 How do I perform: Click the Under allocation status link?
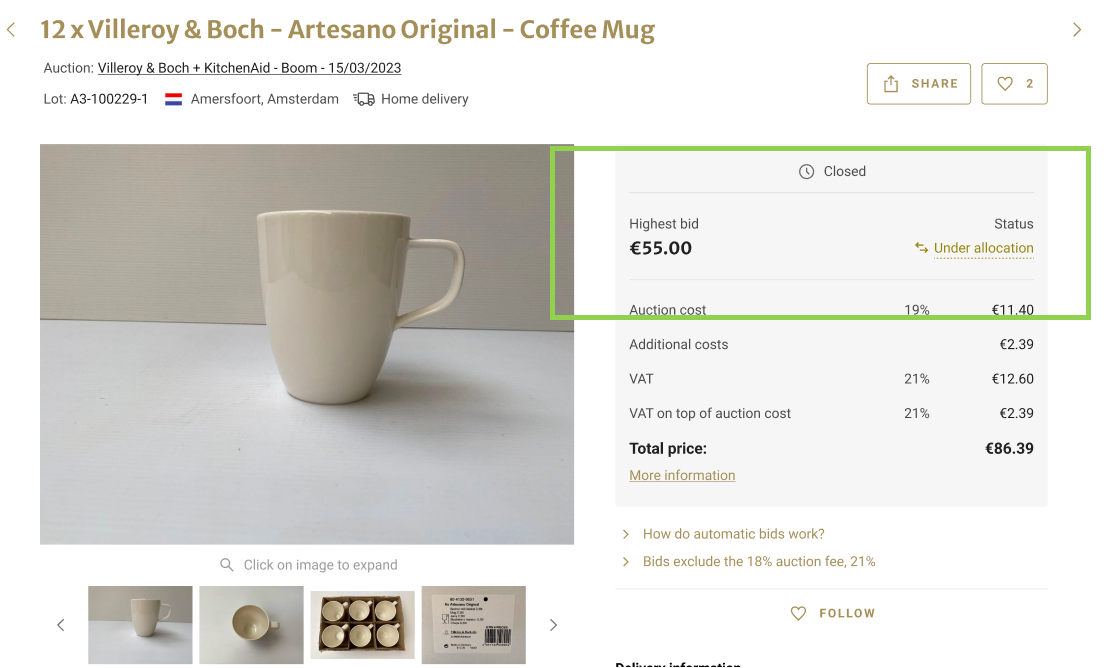(x=983, y=248)
